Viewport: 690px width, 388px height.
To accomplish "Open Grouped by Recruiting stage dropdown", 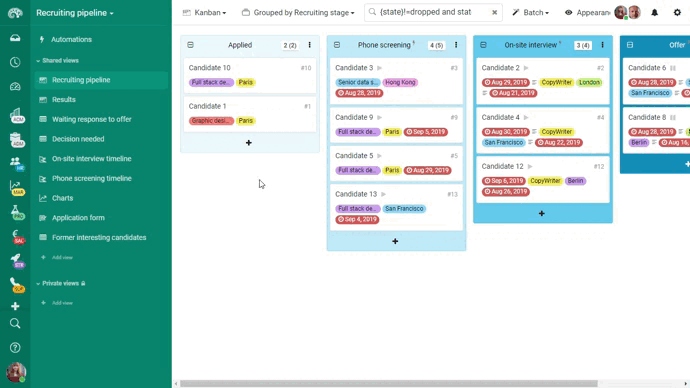I will [298, 13].
